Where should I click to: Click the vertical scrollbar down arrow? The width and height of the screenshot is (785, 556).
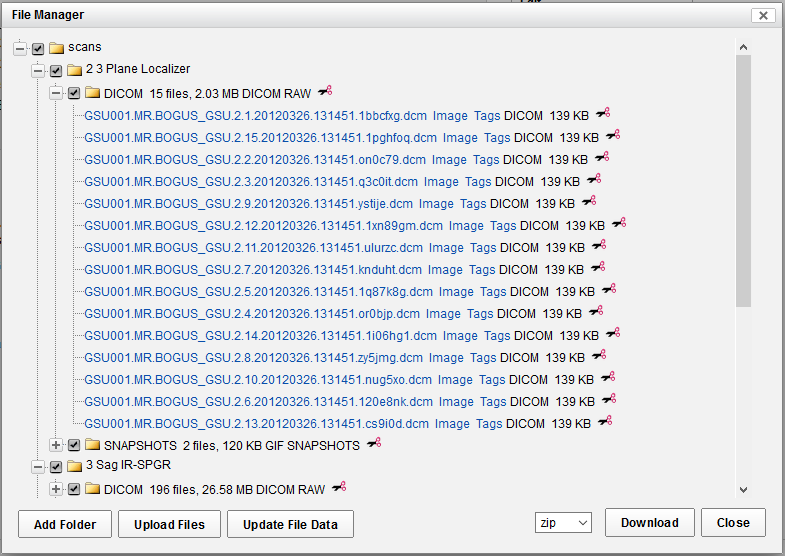coord(742,489)
